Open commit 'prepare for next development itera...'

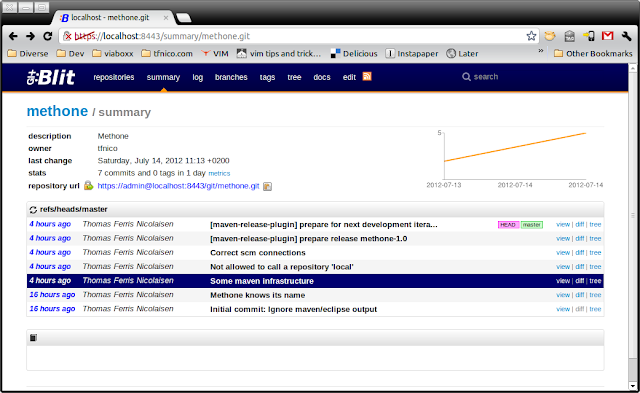click(x=324, y=225)
